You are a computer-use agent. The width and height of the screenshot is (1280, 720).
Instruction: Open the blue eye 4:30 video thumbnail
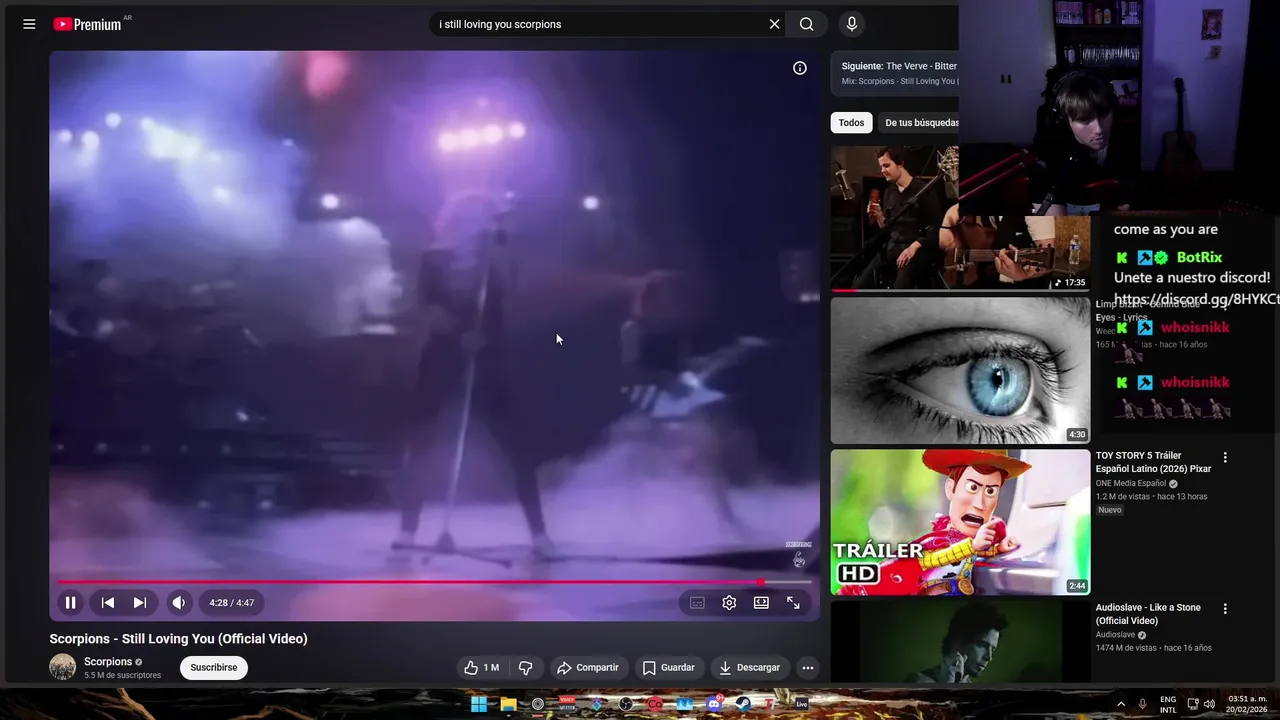[x=960, y=371]
